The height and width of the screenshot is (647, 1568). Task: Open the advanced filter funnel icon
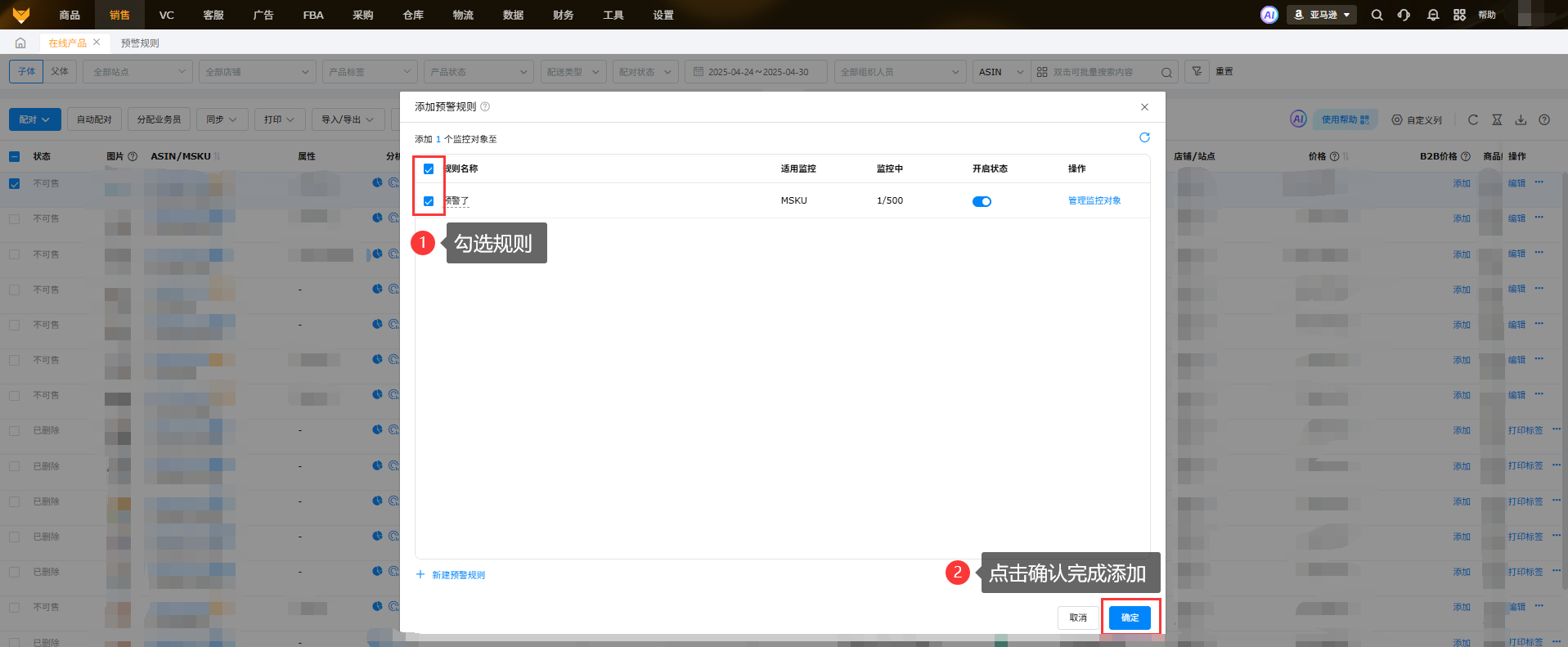1197,71
